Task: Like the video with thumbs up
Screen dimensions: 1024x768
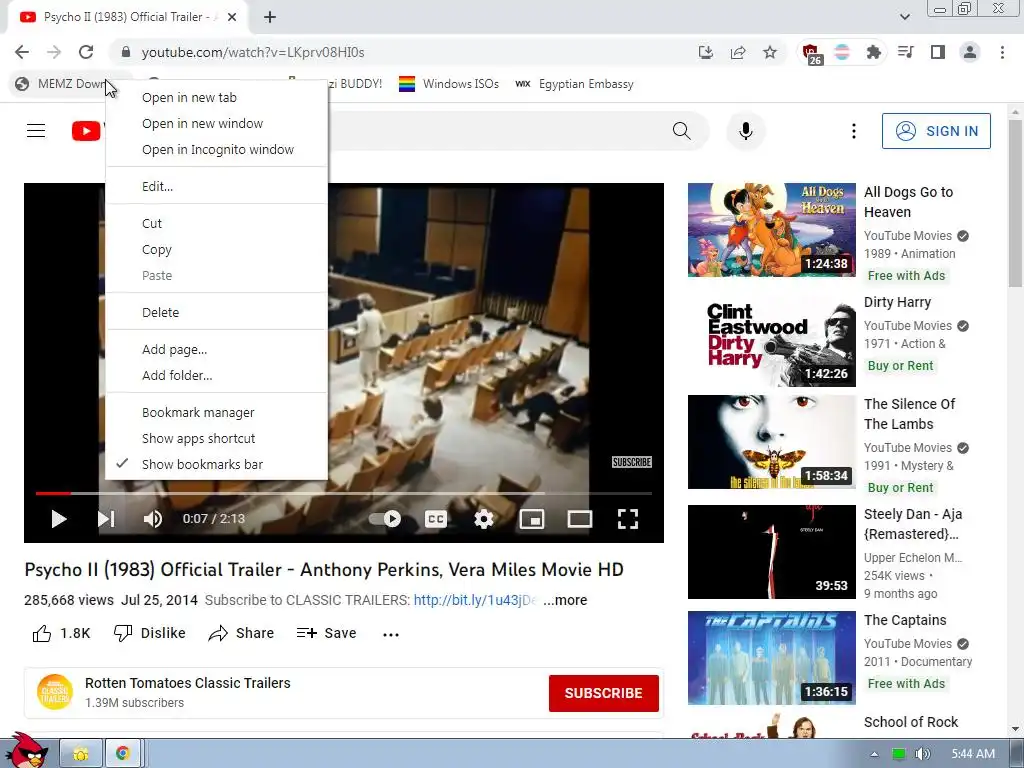Action: click(42, 633)
